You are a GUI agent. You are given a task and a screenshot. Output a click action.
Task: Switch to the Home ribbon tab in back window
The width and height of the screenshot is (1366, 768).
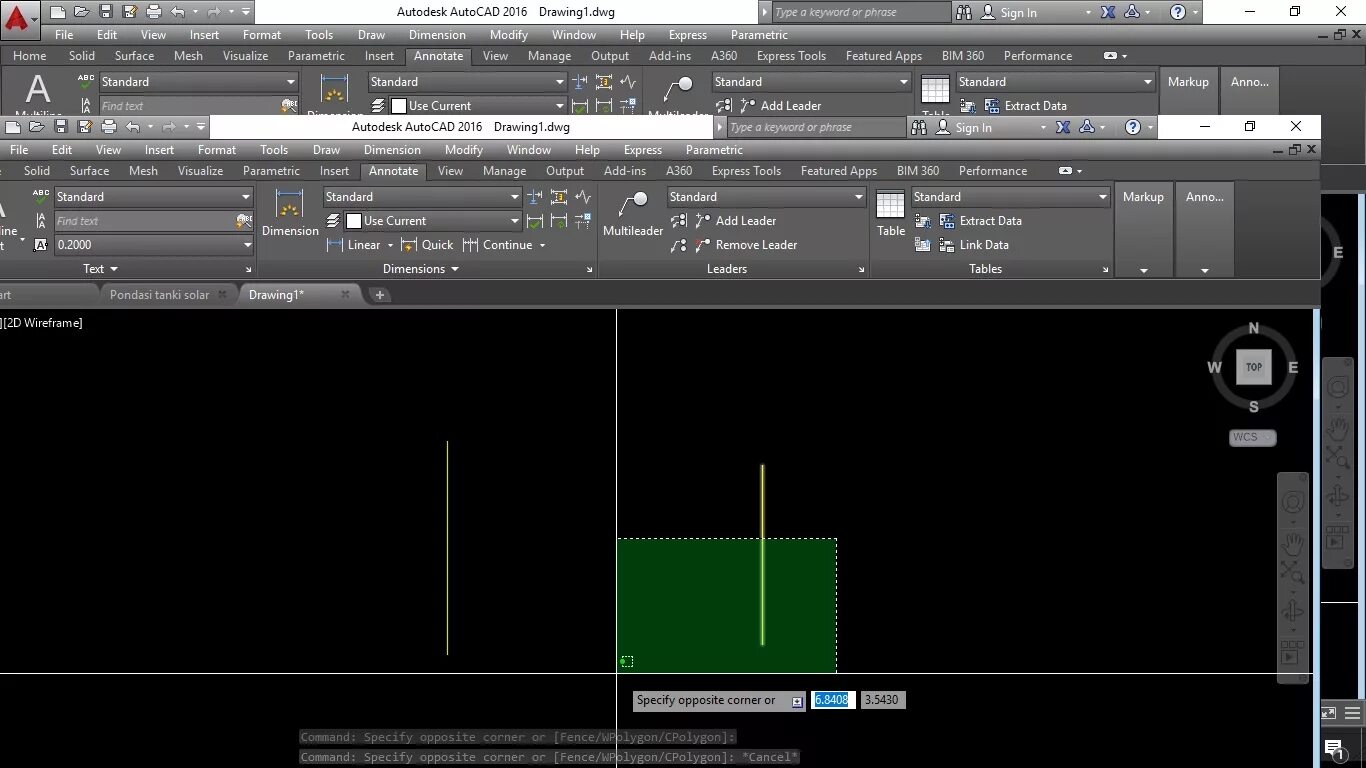[x=29, y=56]
